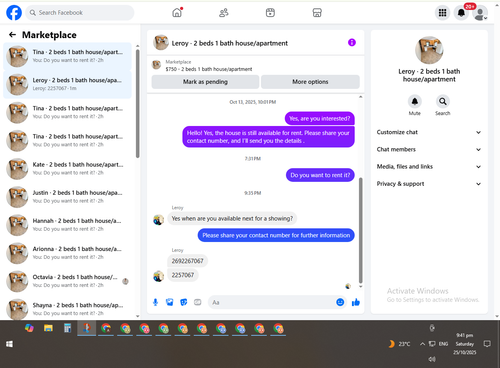This screenshot has height=368, width=500.
Task: Click the "$750 - 2 beds 1 bath house/apartment" listing text
Action: click(209, 69)
